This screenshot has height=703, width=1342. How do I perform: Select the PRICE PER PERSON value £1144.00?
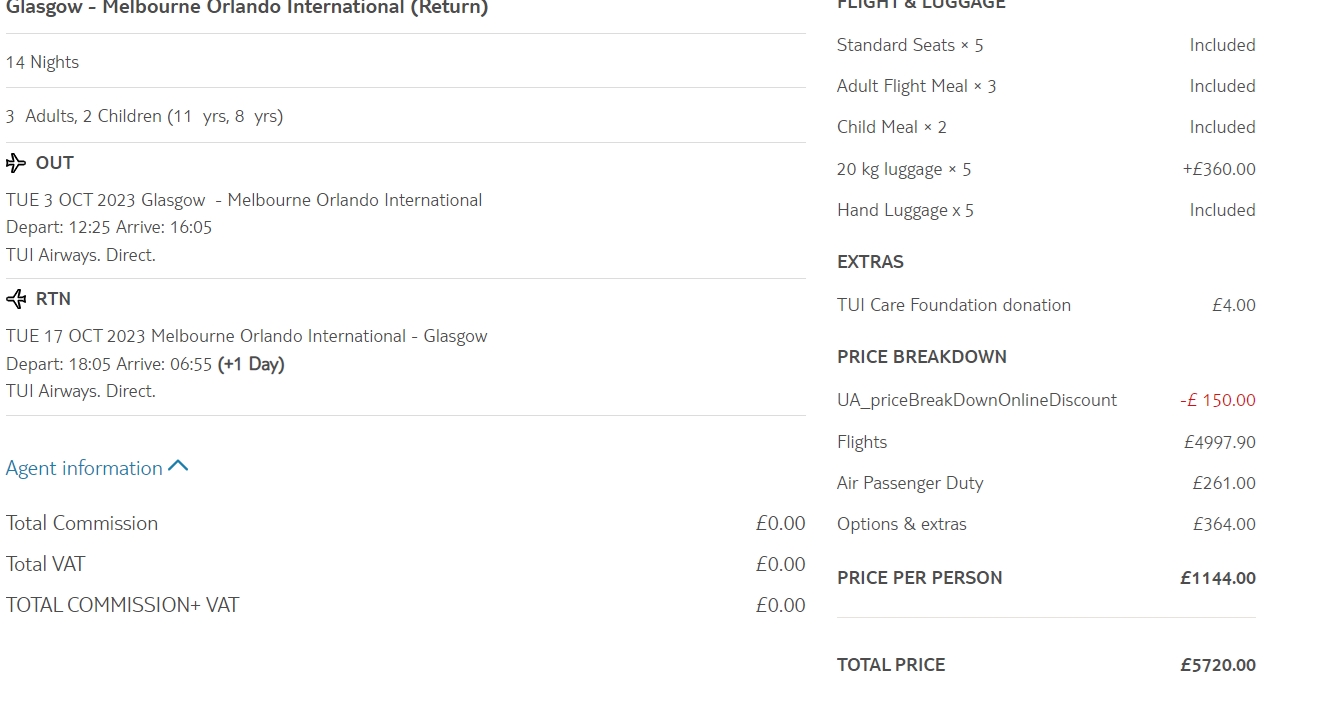1217,578
